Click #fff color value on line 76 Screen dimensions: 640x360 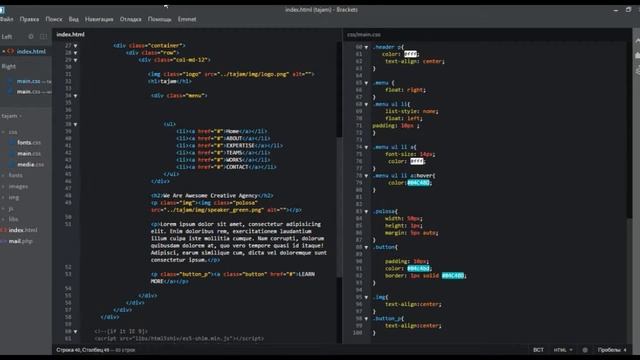point(417,162)
